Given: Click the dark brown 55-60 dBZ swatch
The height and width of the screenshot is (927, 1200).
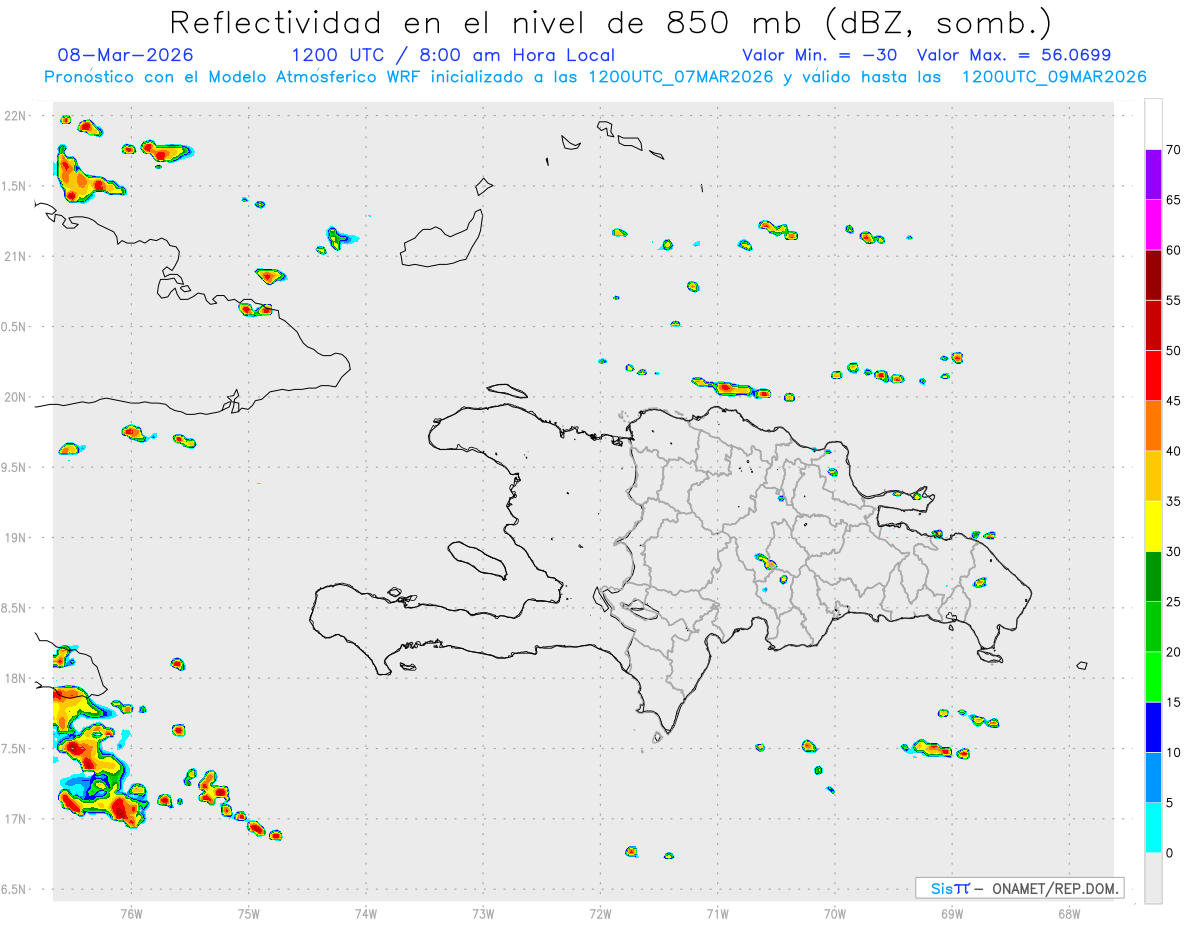Looking at the screenshot, I should (1153, 275).
